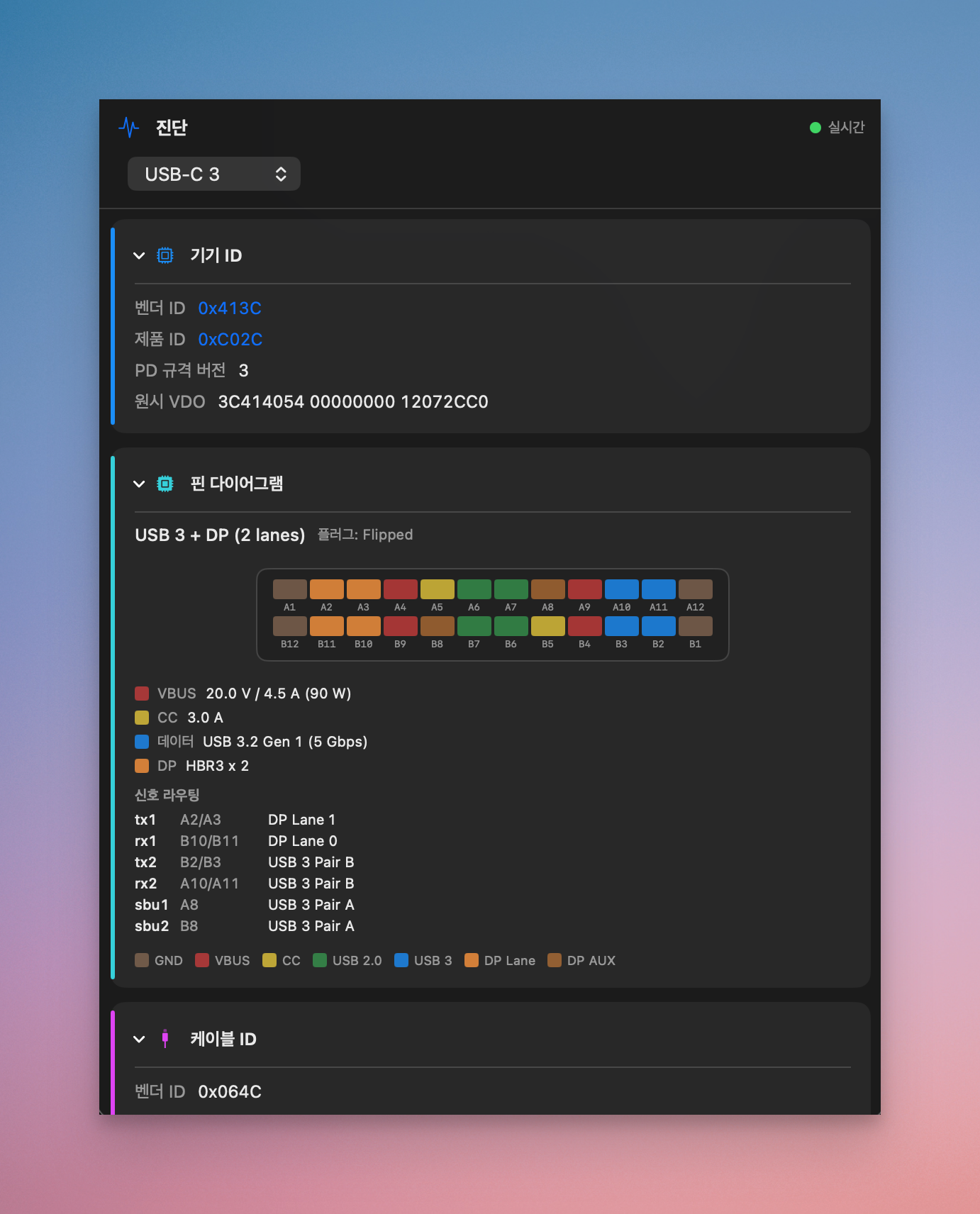Viewport: 980px width, 1214px height.
Task: Select pin A12 swatch
Action: click(696, 589)
